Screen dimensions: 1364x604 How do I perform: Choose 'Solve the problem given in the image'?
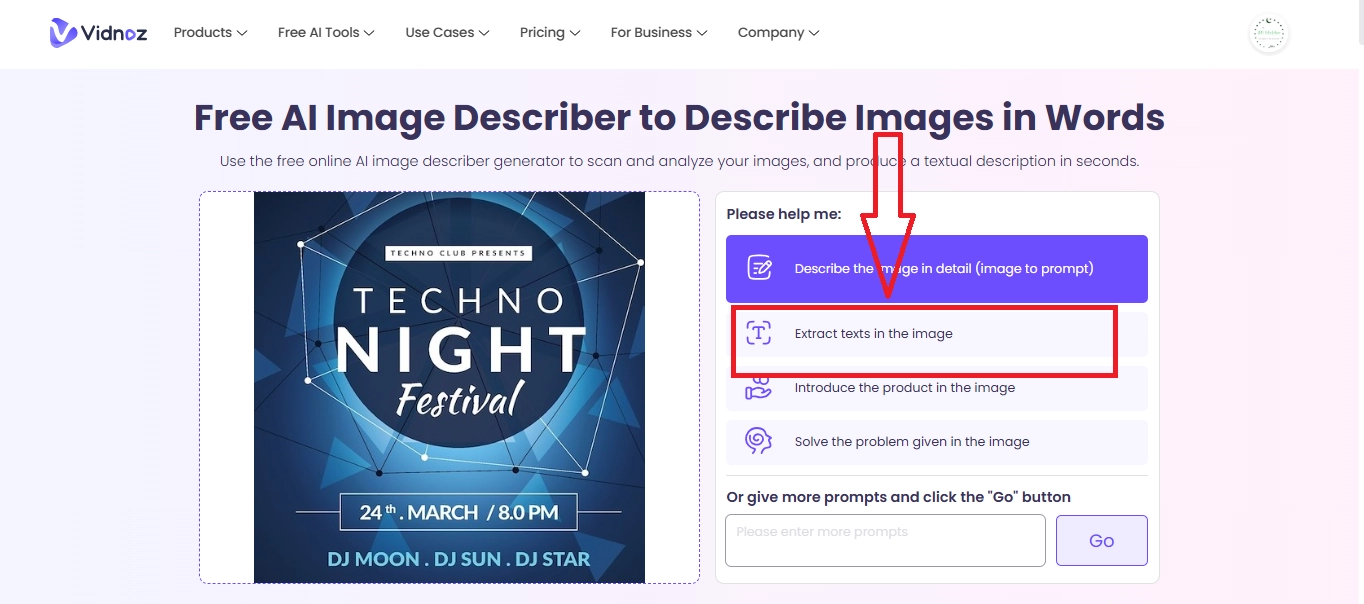(911, 442)
